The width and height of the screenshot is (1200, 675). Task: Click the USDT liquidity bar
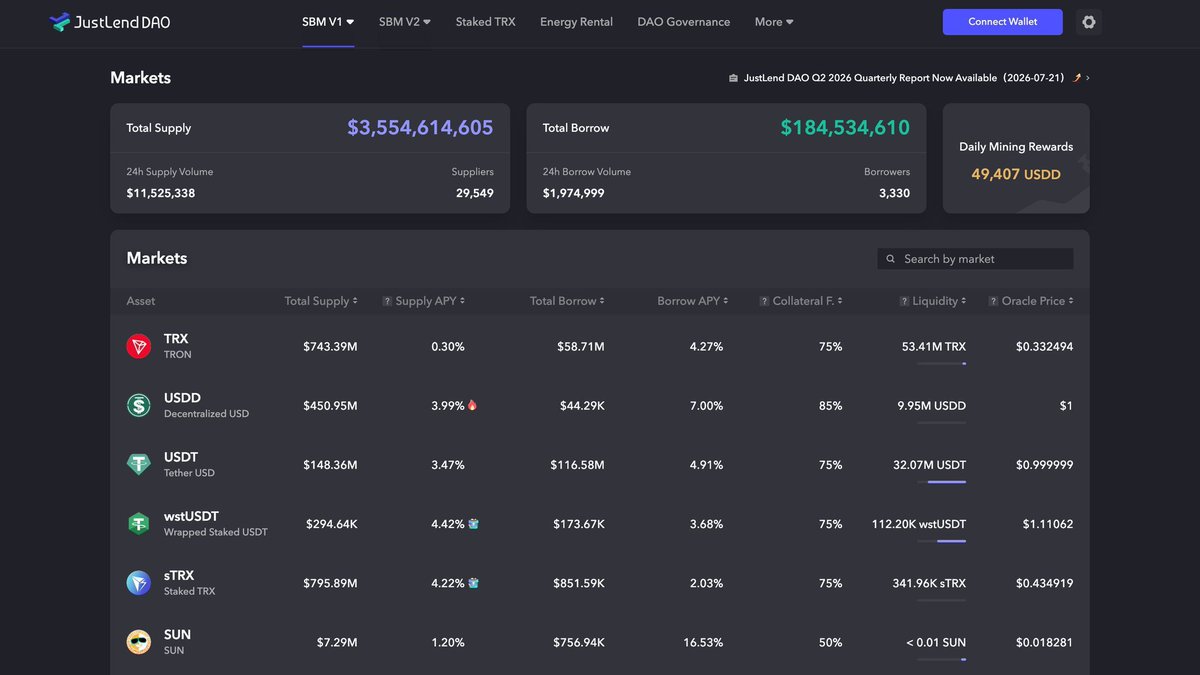(941, 482)
